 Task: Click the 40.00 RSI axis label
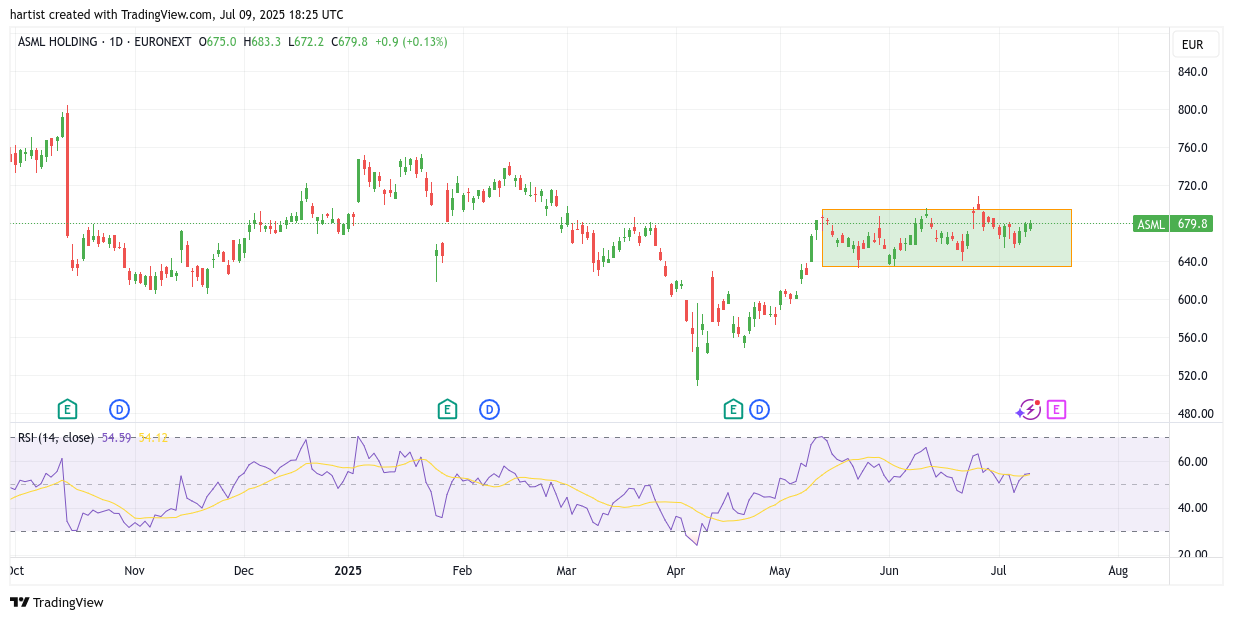click(1192, 508)
